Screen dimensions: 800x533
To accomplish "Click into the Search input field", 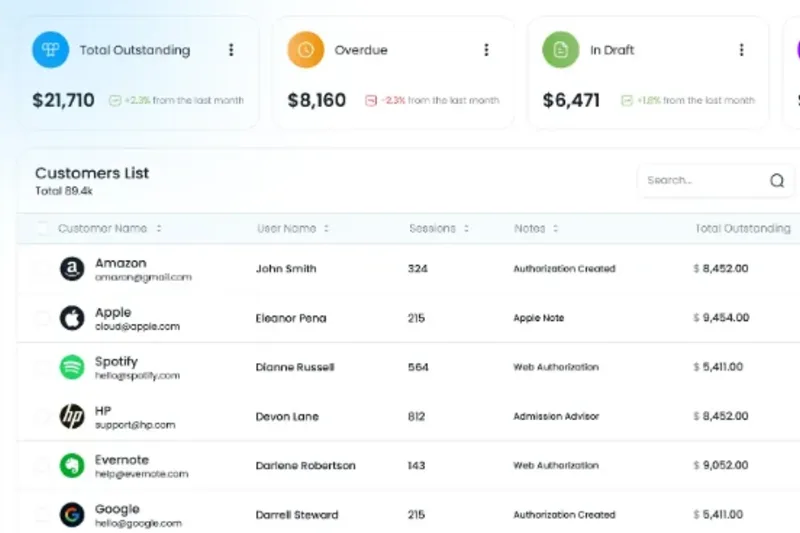I will tap(704, 181).
